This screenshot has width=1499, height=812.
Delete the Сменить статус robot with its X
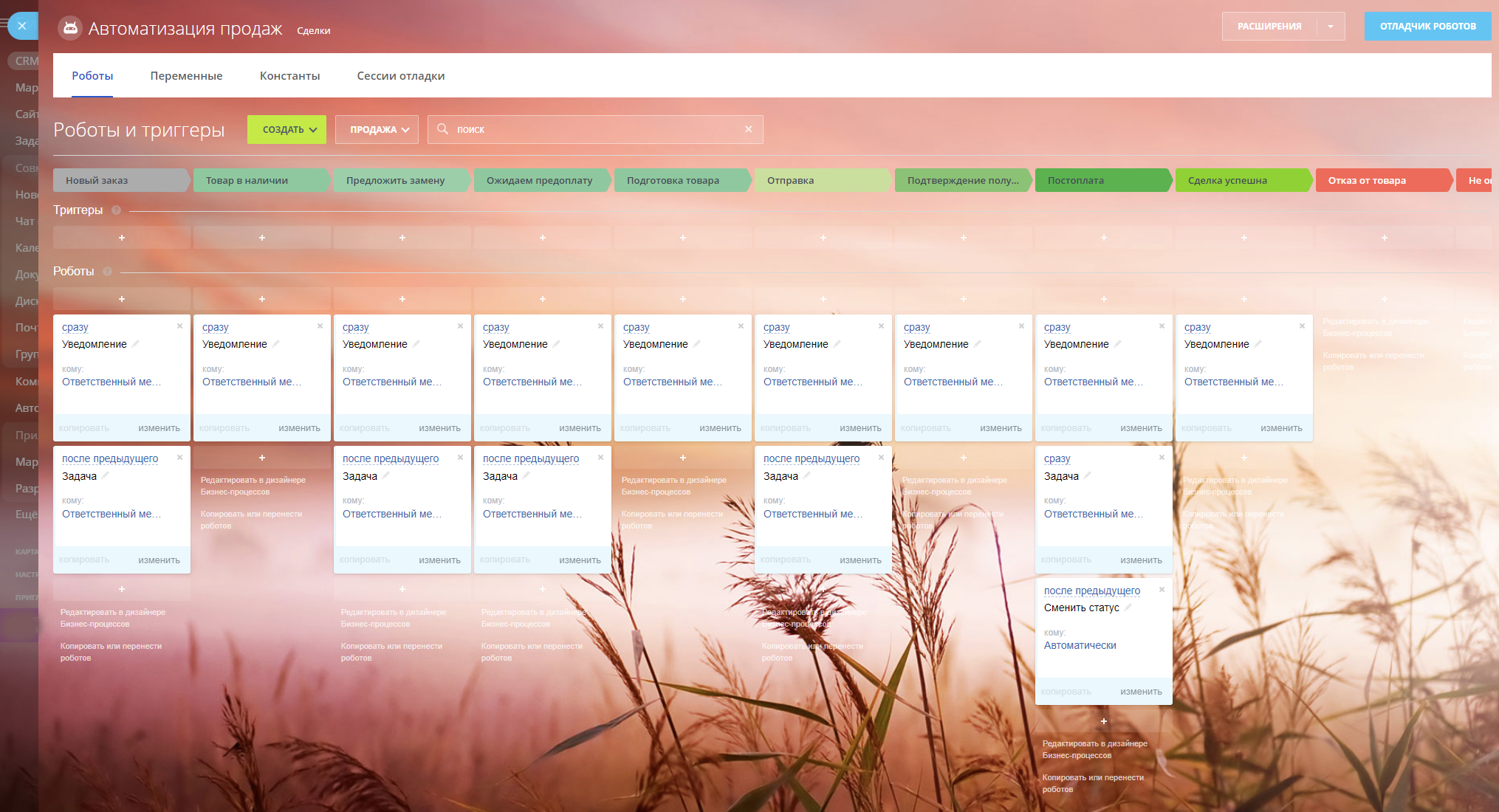(1162, 589)
